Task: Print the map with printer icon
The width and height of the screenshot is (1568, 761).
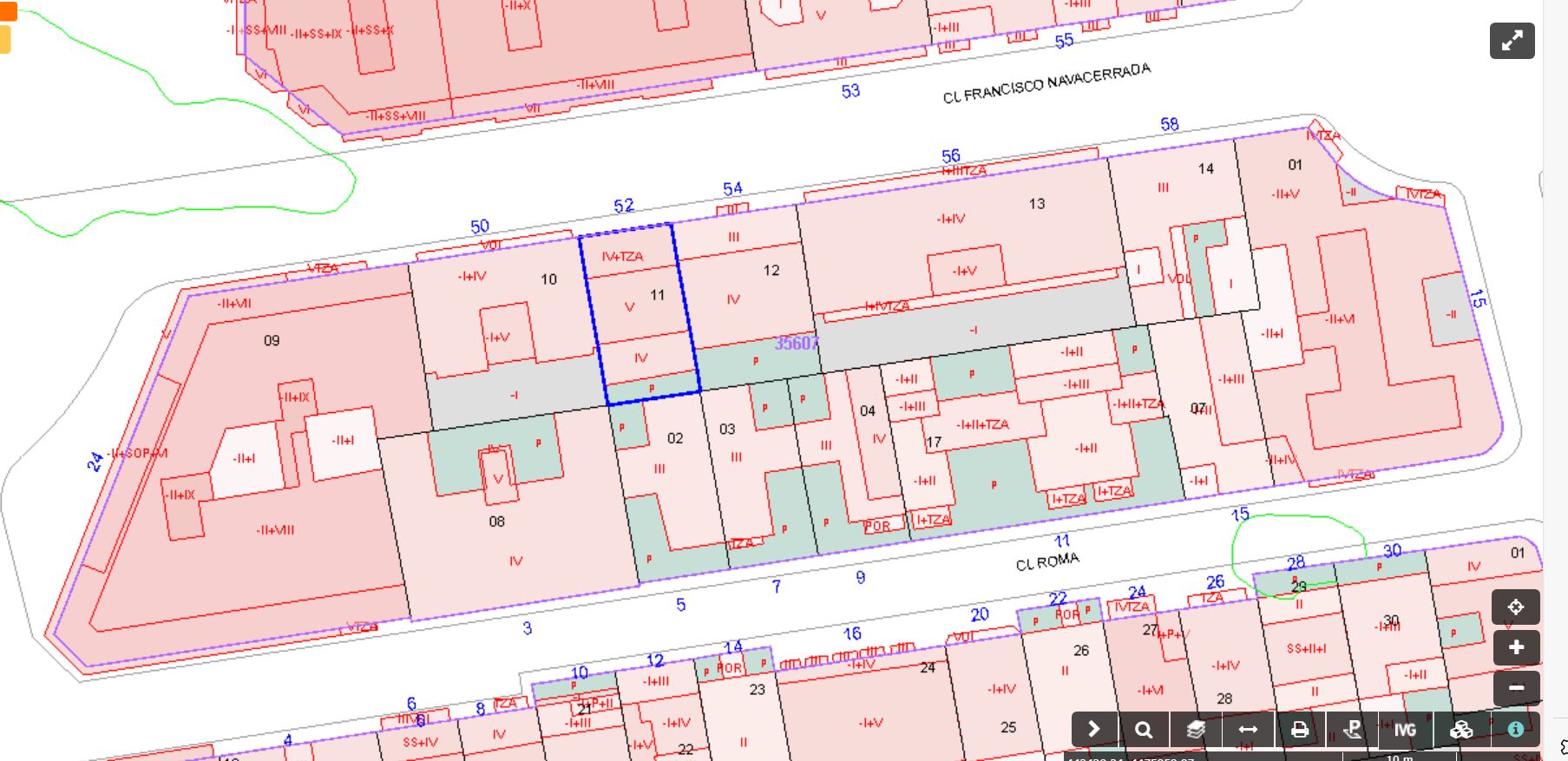Action: (1299, 730)
